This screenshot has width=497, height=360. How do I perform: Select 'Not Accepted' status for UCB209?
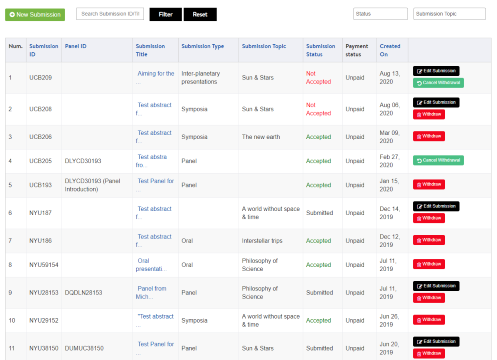(319, 78)
